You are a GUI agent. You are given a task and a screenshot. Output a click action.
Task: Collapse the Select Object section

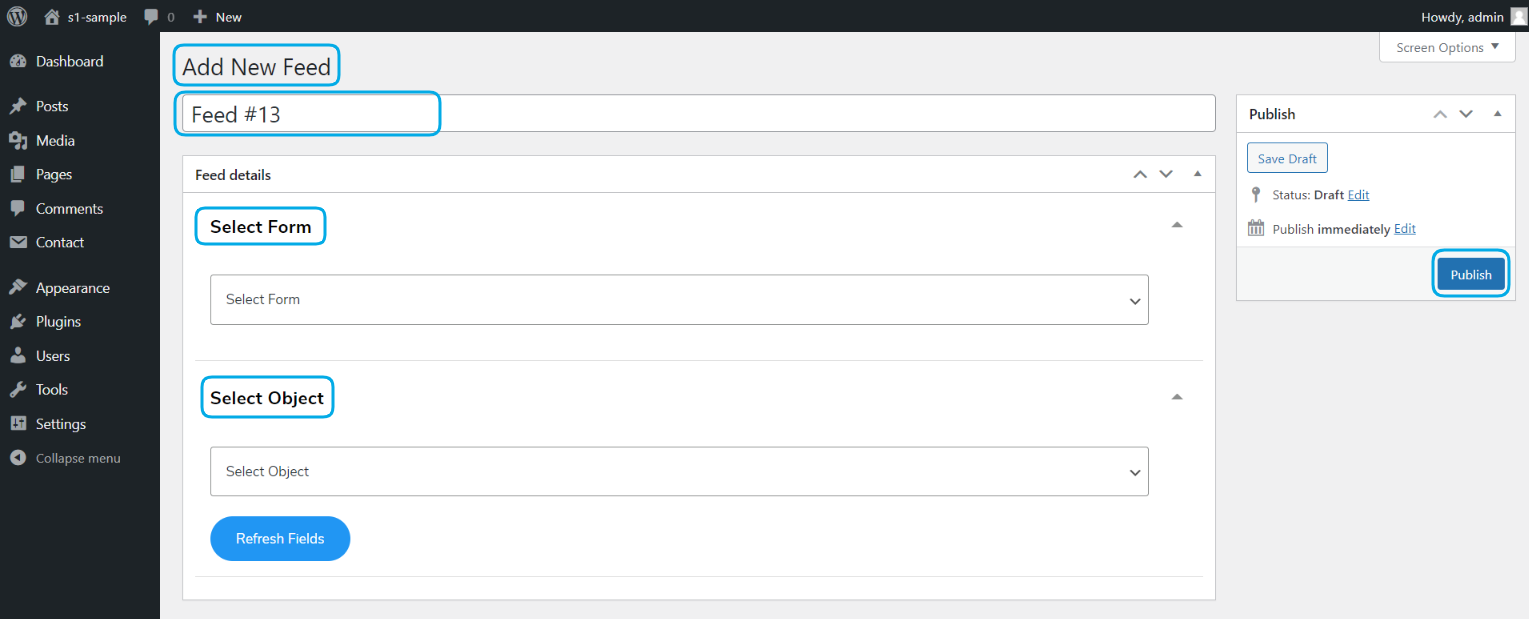(x=1177, y=397)
